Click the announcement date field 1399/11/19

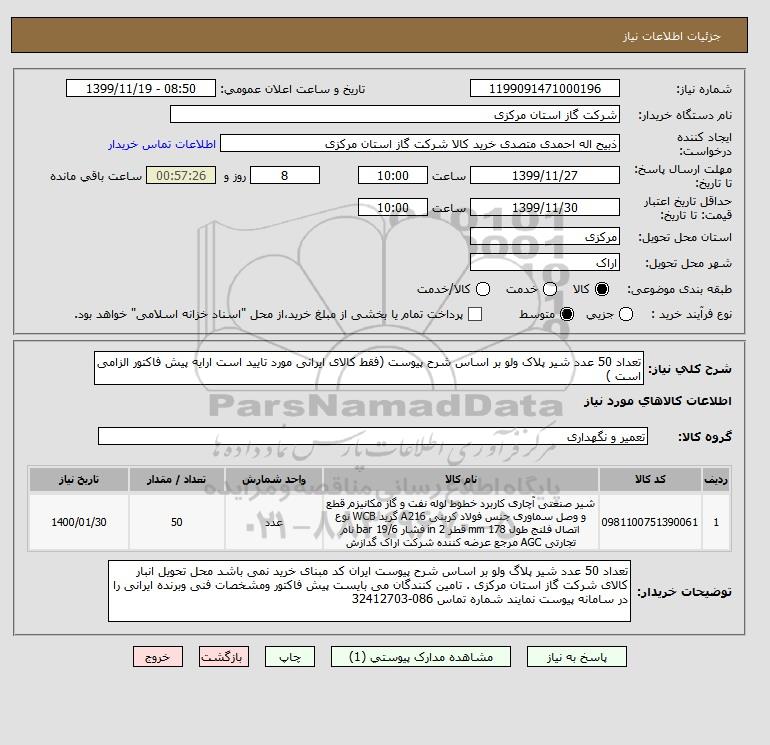[140, 88]
